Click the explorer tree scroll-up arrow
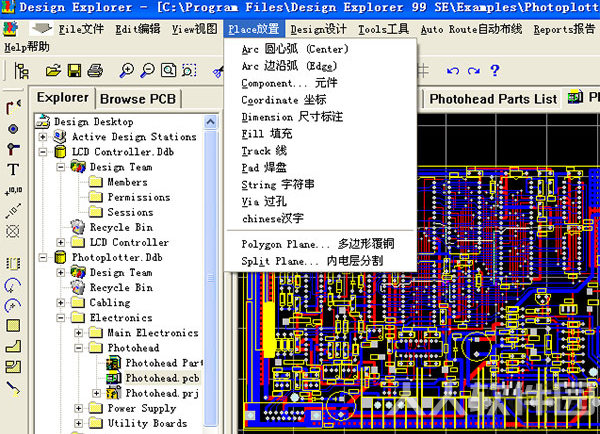Screen dimensions: 600x434 tap(210, 122)
